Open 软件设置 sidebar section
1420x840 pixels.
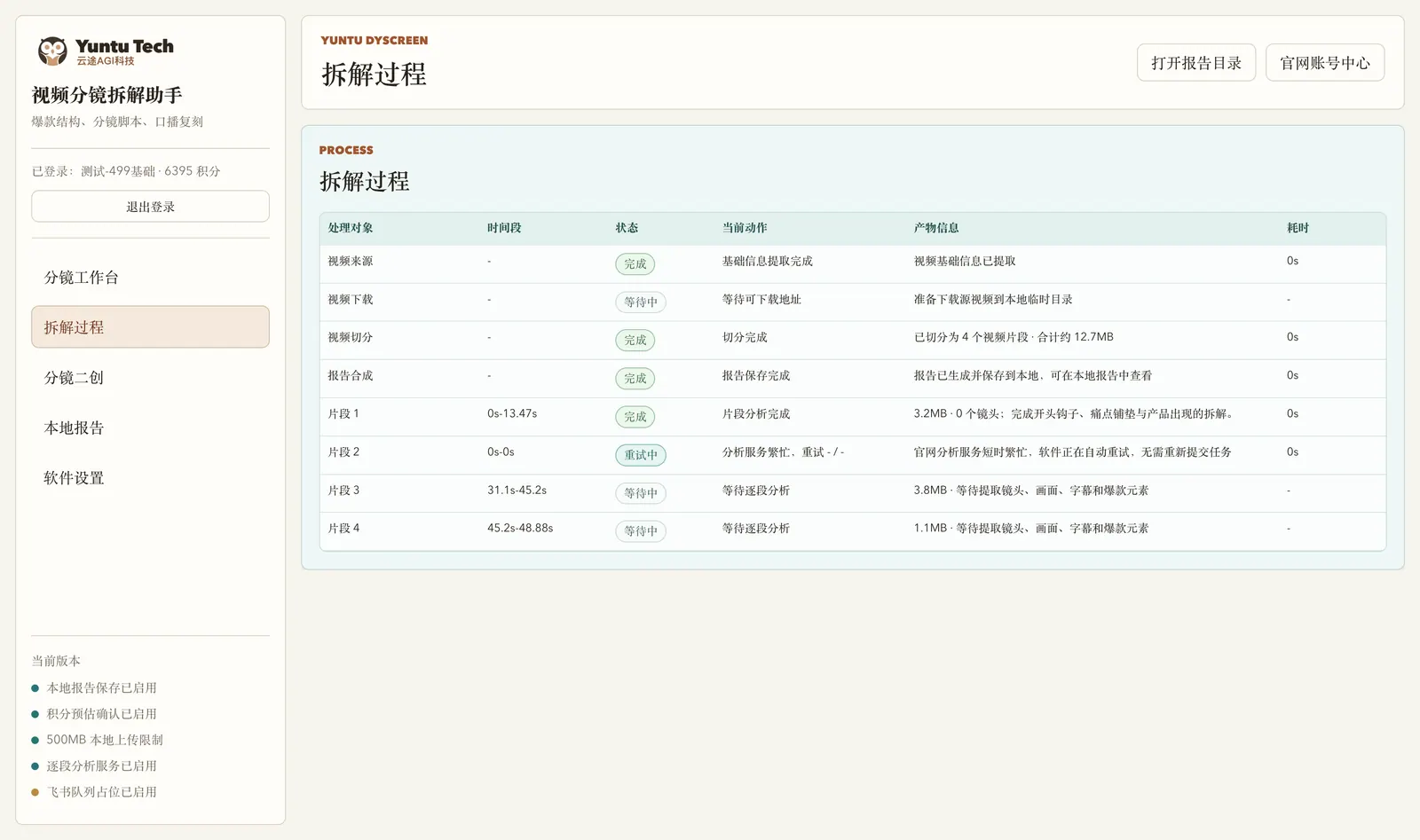[150, 477]
